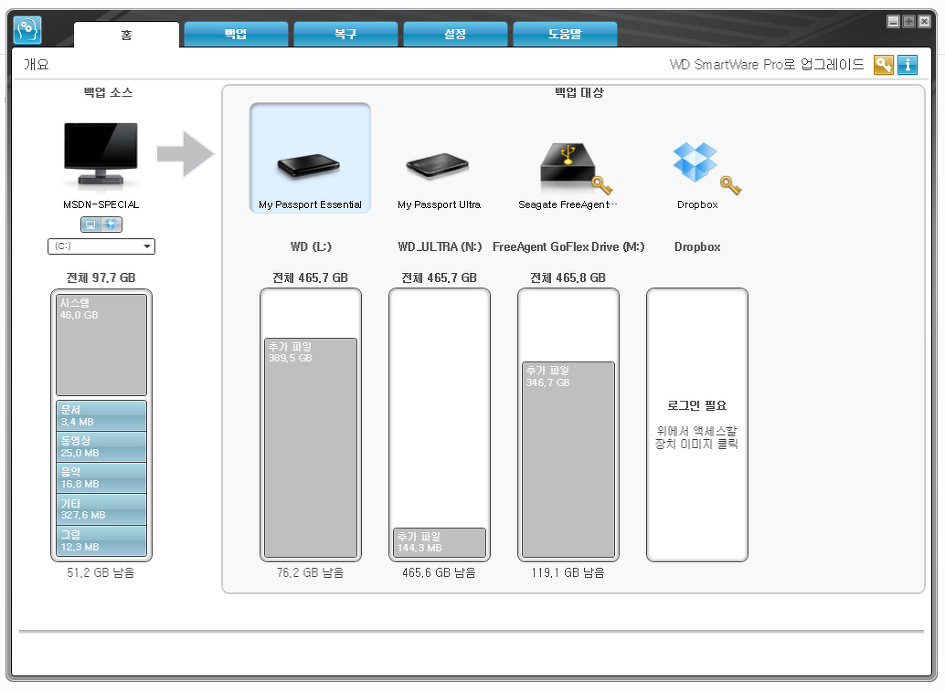The height and width of the screenshot is (691, 945).
Task: Click the gold key upgrade icon
Action: pyautogui.click(x=884, y=64)
